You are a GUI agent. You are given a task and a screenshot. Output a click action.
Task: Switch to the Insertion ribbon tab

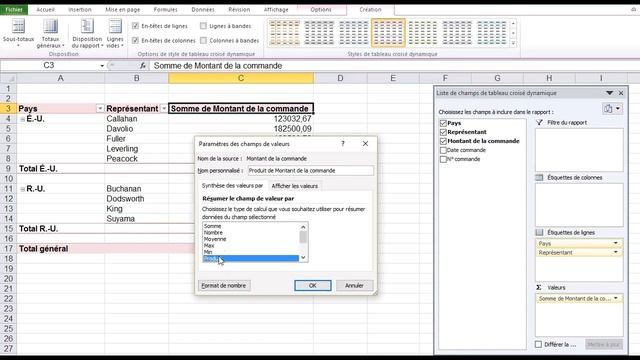coord(80,9)
